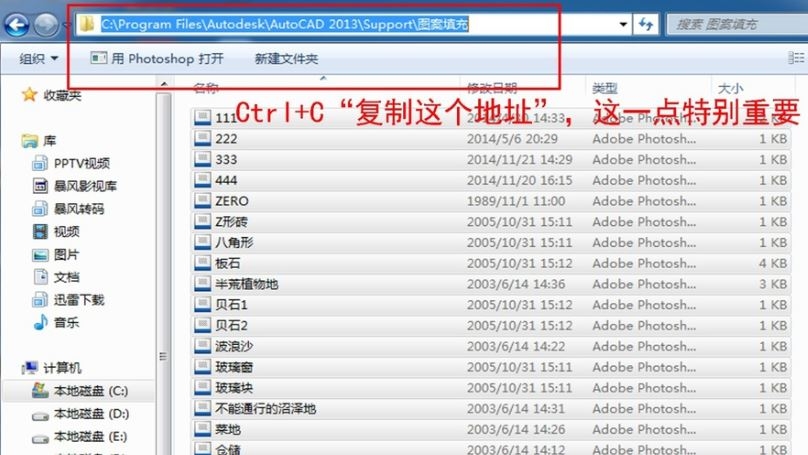Viewport: 808px width, 455px height.
Task: Open the PPTV视频 library
Action: [x=71, y=163]
